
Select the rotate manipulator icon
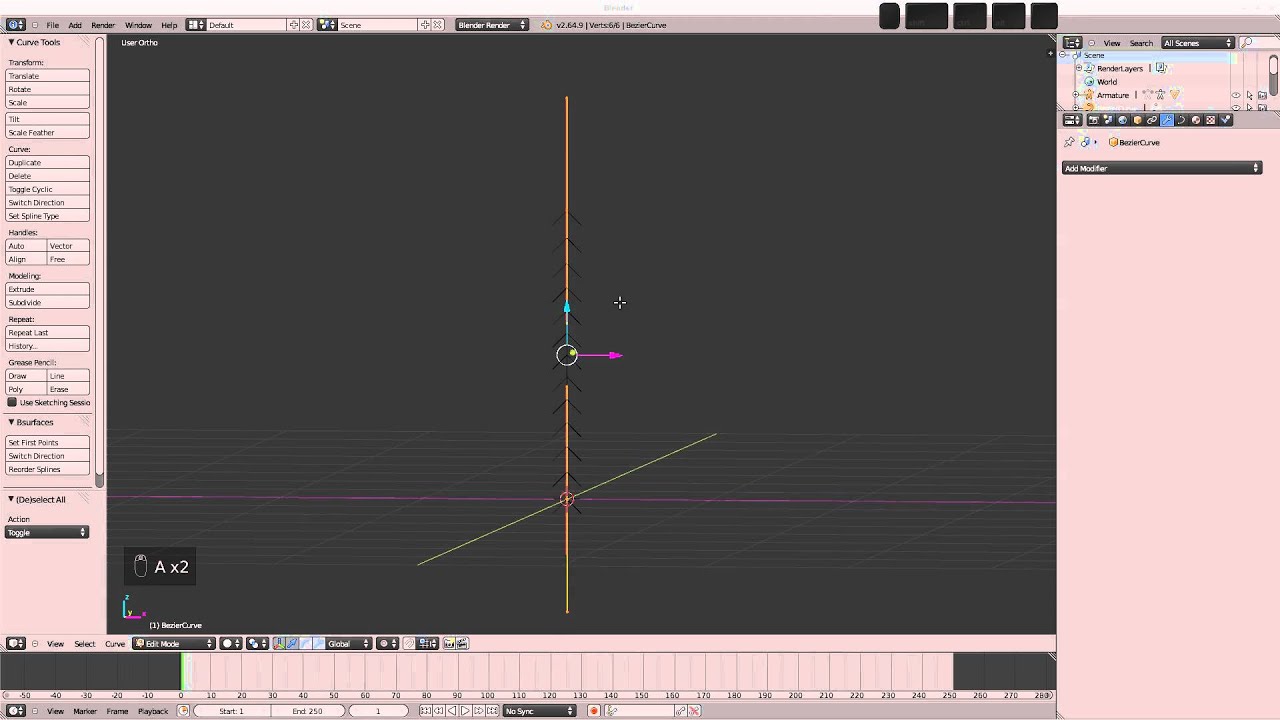pyautogui.click(x=305, y=643)
